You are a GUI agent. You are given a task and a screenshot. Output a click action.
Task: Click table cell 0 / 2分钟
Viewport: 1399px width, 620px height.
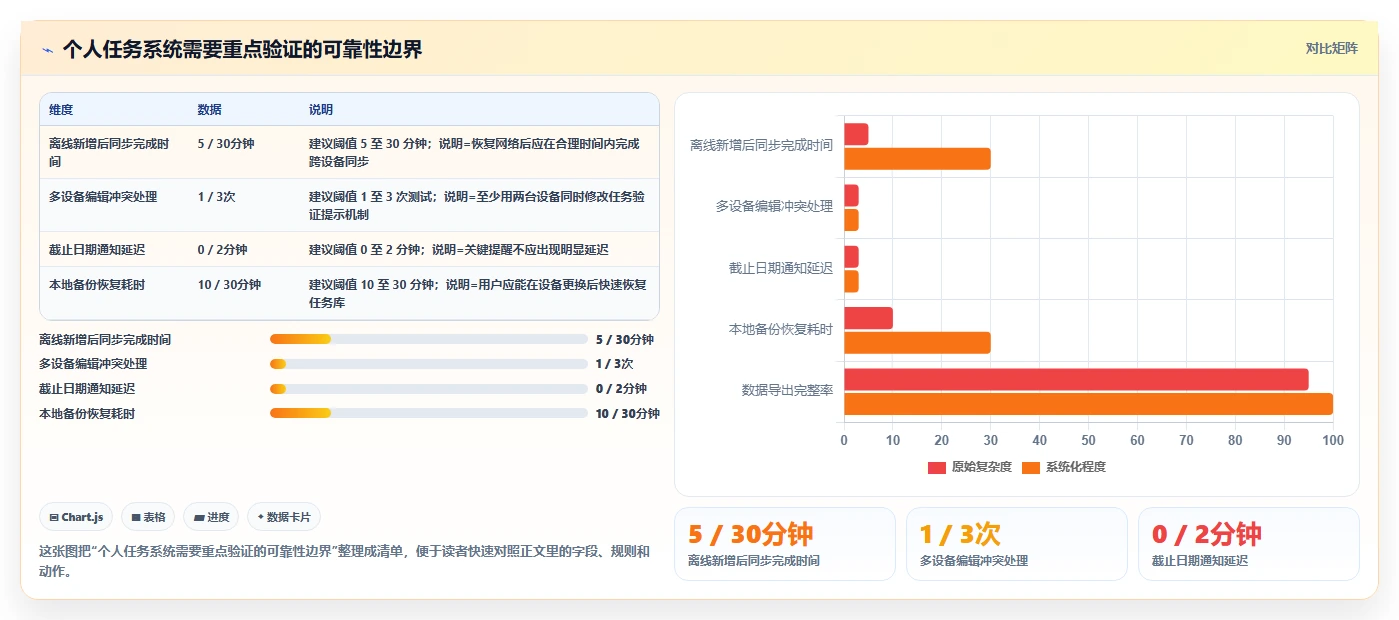pos(222,250)
